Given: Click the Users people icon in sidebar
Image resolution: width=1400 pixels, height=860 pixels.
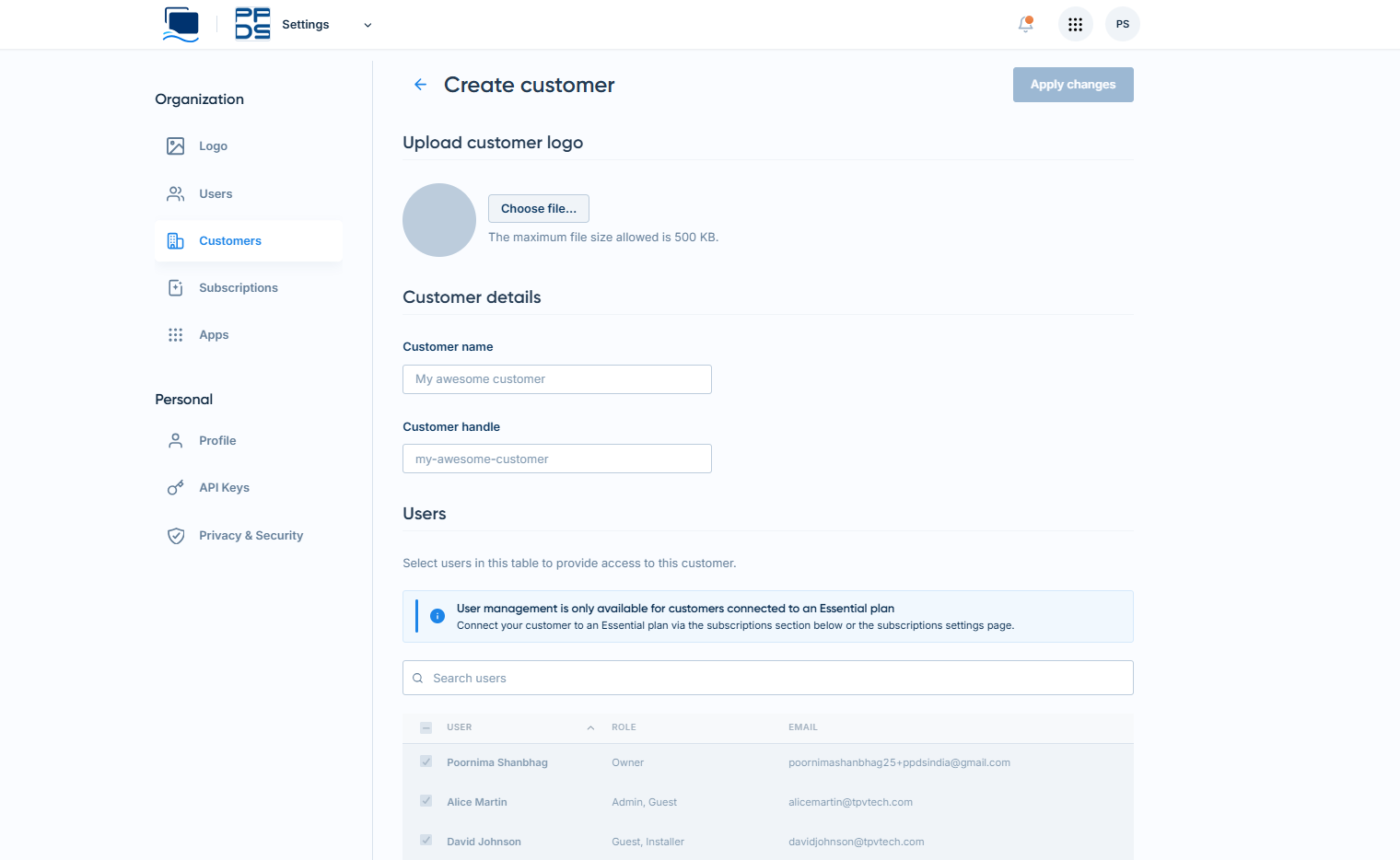Looking at the screenshot, I should (175, 193).
